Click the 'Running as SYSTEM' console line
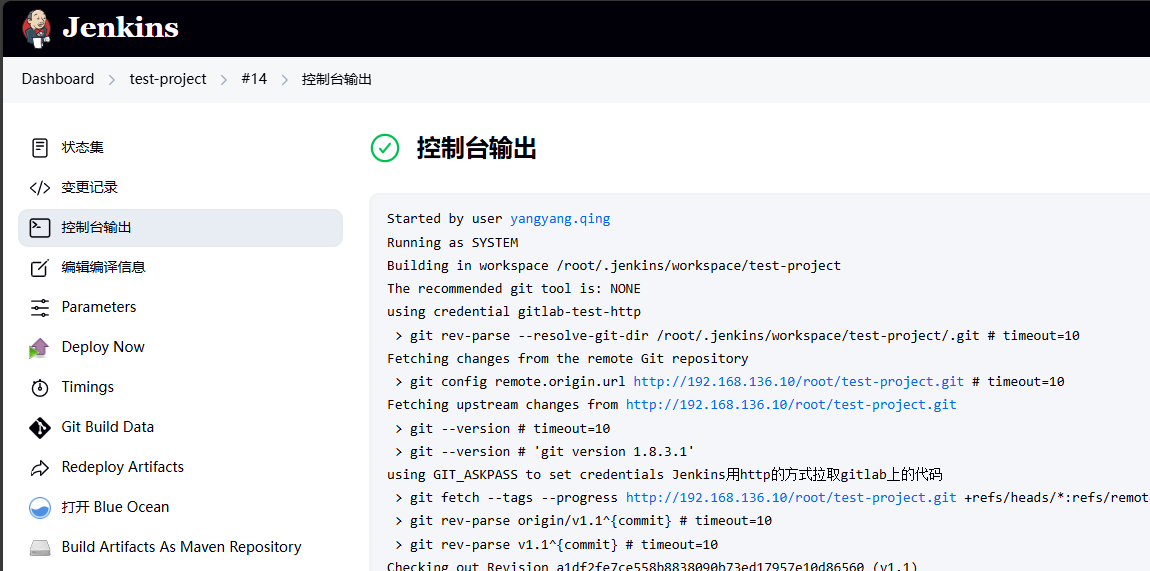The width and height of the screenshot is (1150, 571). click(x=453, y=243)
